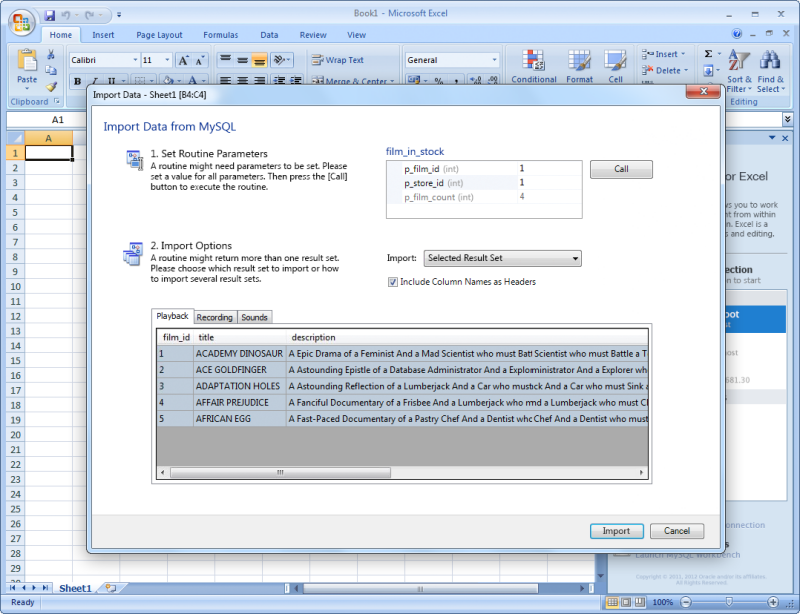Click the p_film_id value field
Screen dimensions: 800x614
point(549,168)
